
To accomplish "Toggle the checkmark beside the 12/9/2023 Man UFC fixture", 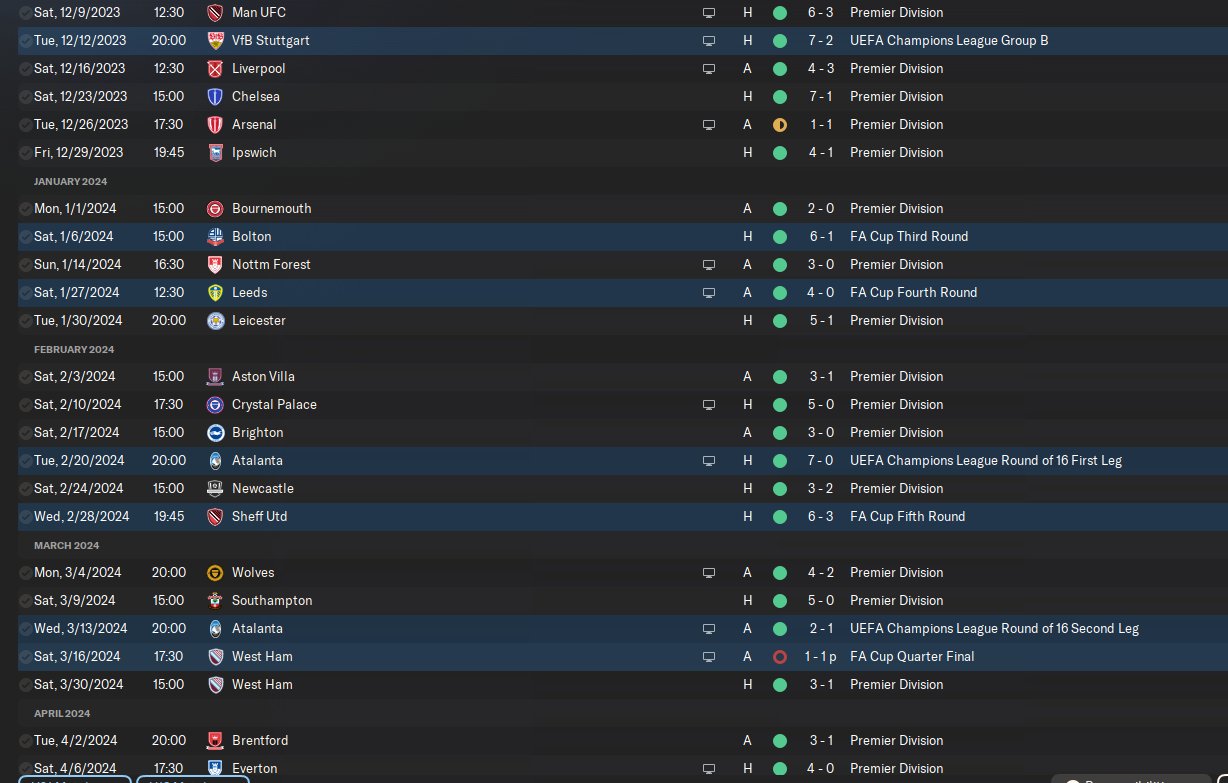I will (25, 13).
